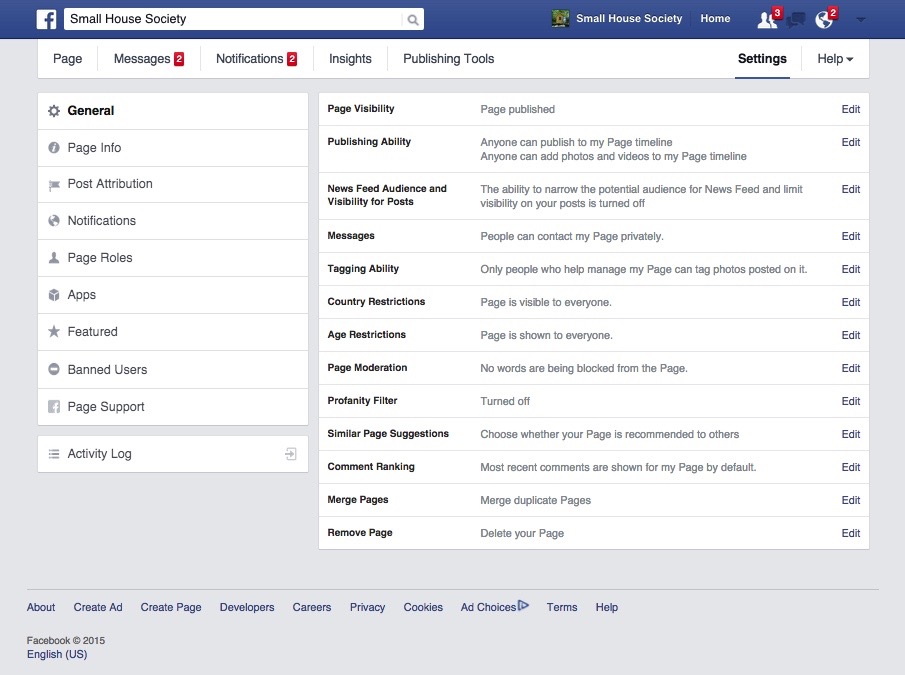
Task: Open Banned Users settings section
Action: pos(173,369)
